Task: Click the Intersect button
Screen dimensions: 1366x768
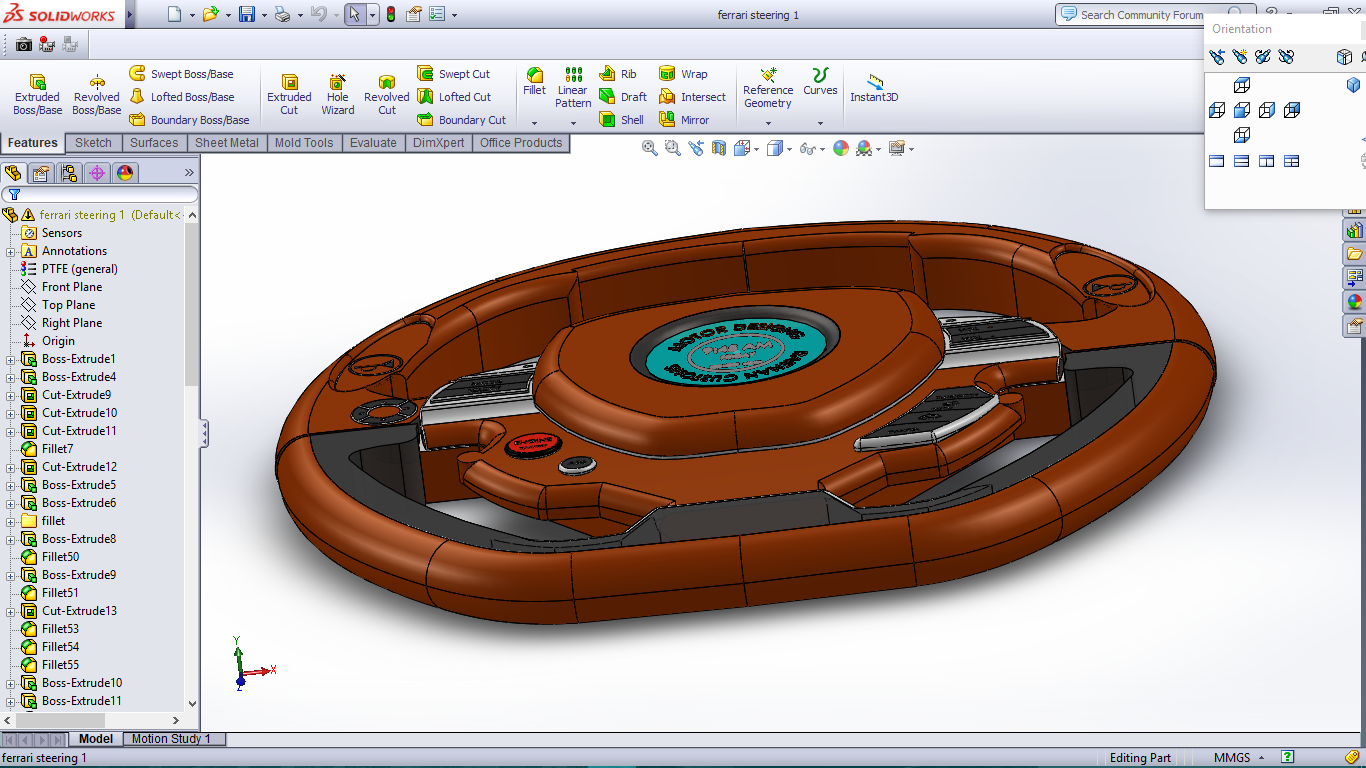Action: (693, 97)
